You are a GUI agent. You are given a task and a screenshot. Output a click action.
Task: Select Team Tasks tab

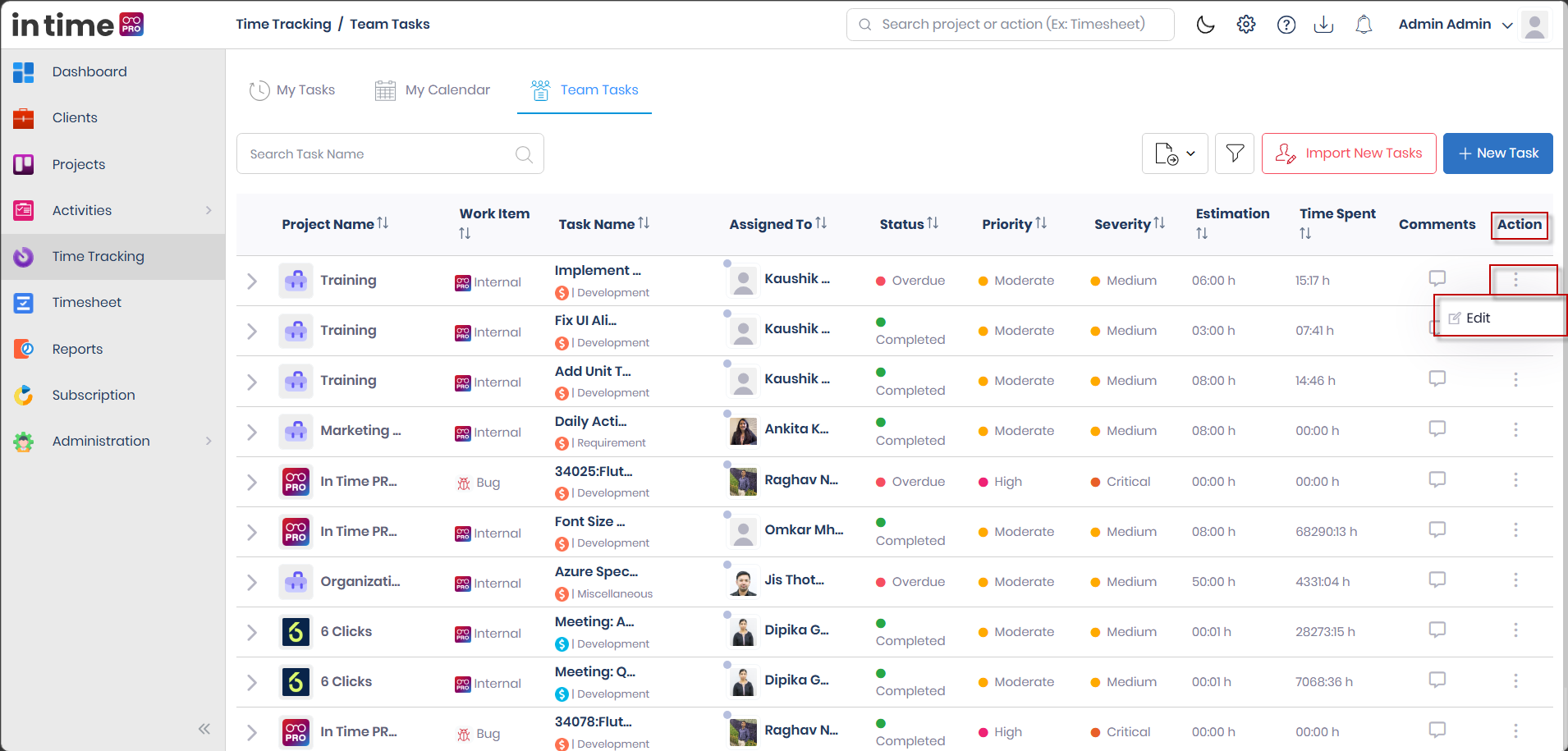[585, 90]
